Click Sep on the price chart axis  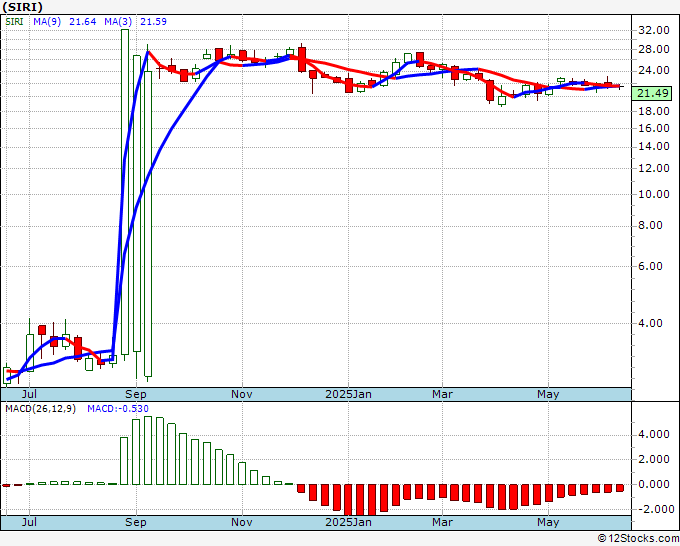[136, 394]
